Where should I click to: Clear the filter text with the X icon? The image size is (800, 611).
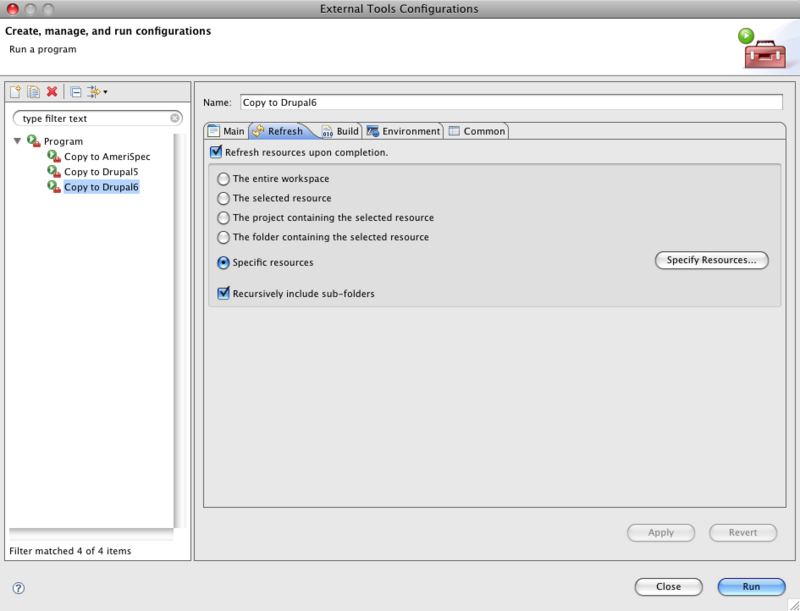tap(175, 118)
